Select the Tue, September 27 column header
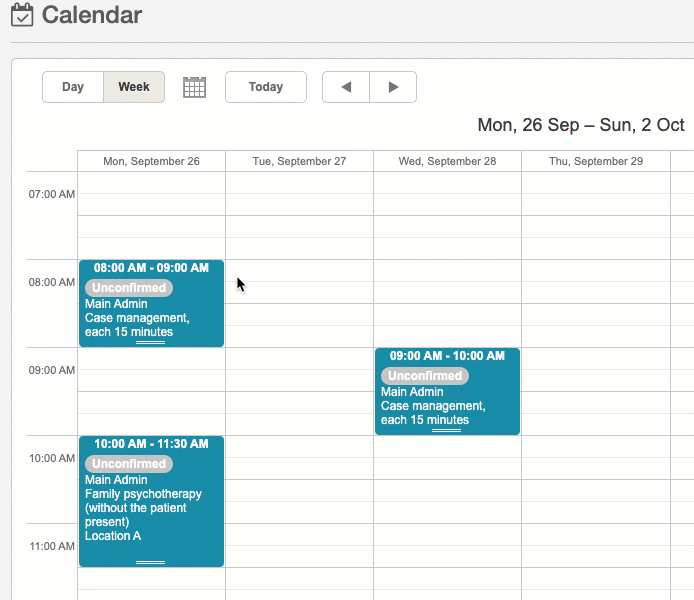This screenshot has width=694, height=600. (299, 161)
